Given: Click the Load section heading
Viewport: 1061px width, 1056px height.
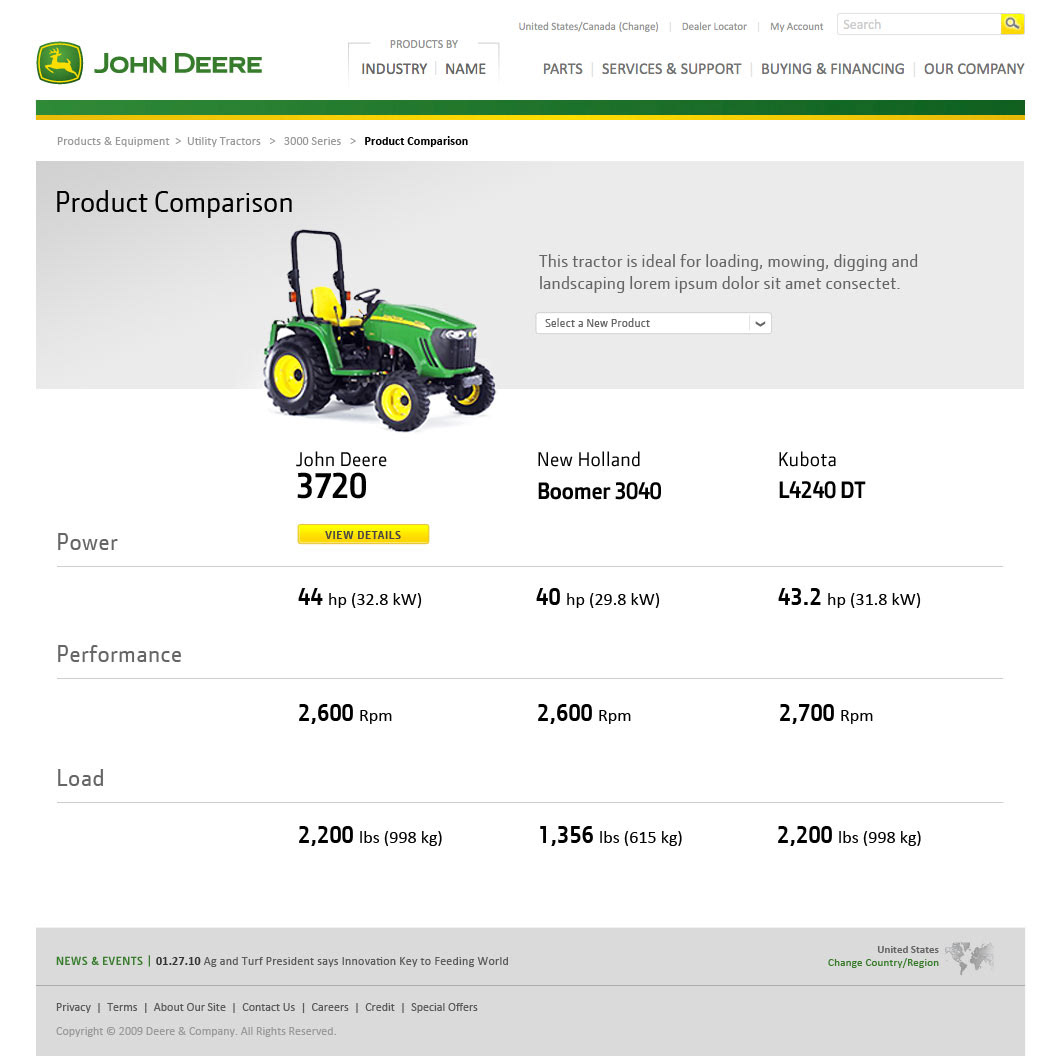Looking at the screenshot, I should coord(81,778).
